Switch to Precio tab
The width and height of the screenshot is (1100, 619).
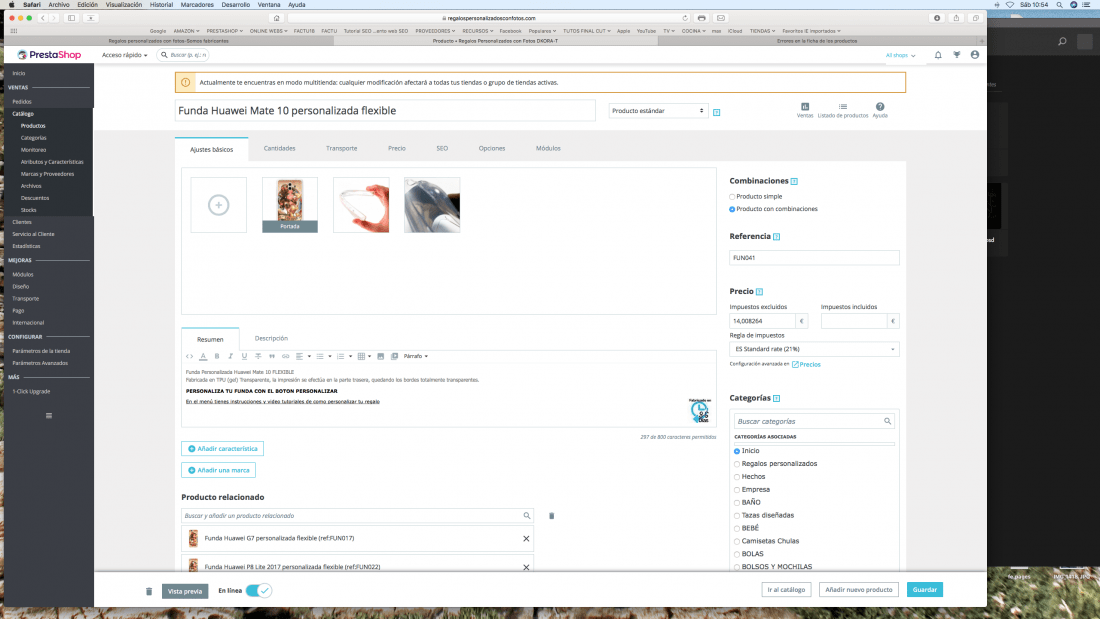[396, 149]
